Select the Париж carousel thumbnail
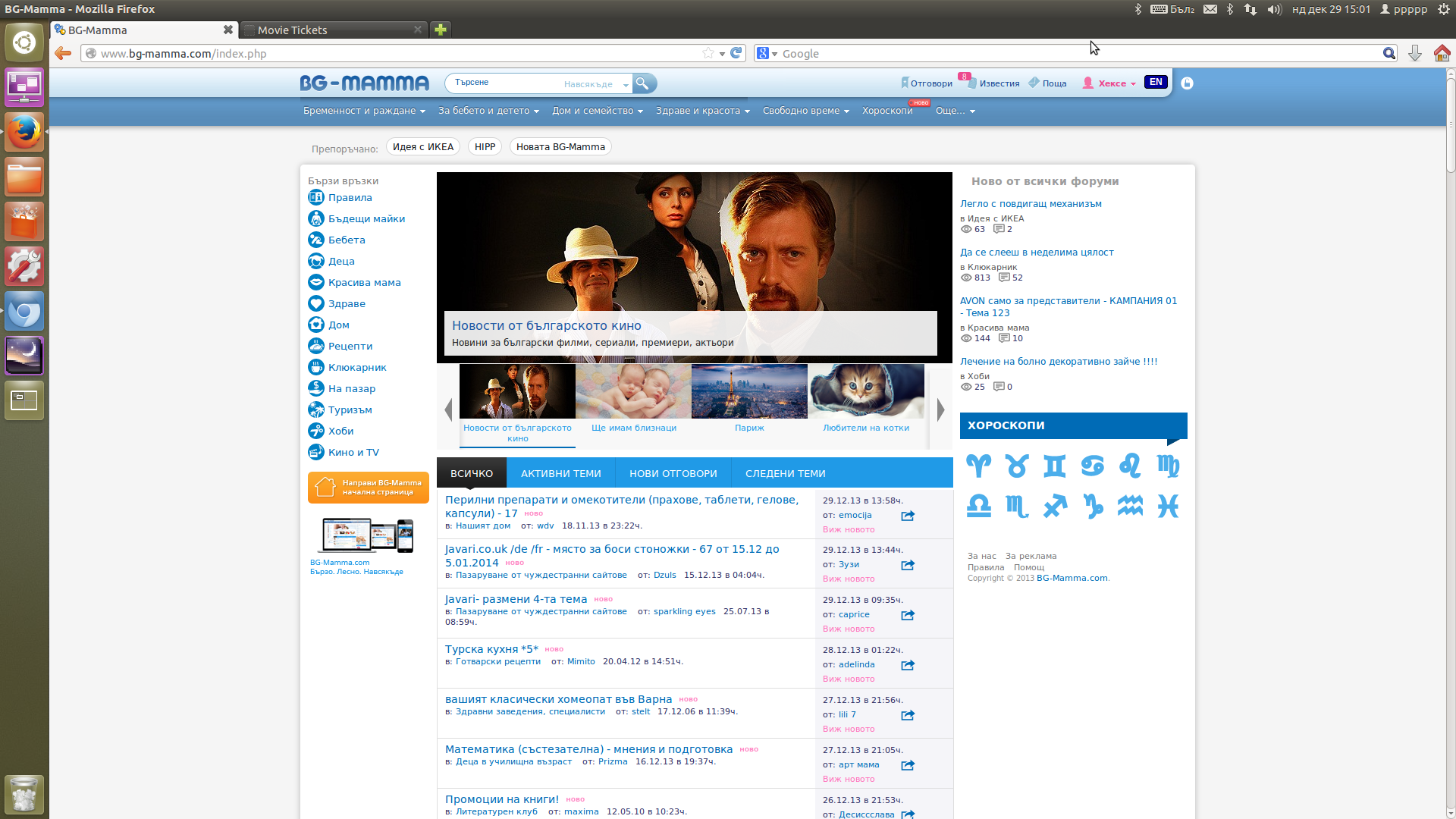 pyautogui.click(x=749, y=391)
